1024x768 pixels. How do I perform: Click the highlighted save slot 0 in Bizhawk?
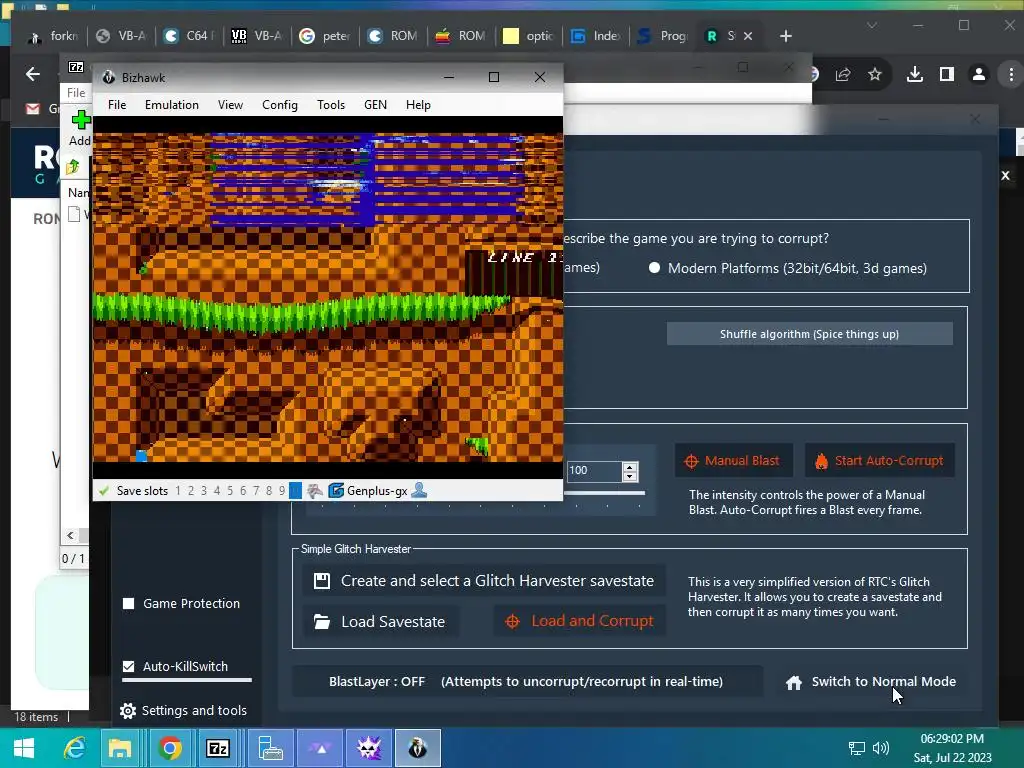tap(295, 490)
